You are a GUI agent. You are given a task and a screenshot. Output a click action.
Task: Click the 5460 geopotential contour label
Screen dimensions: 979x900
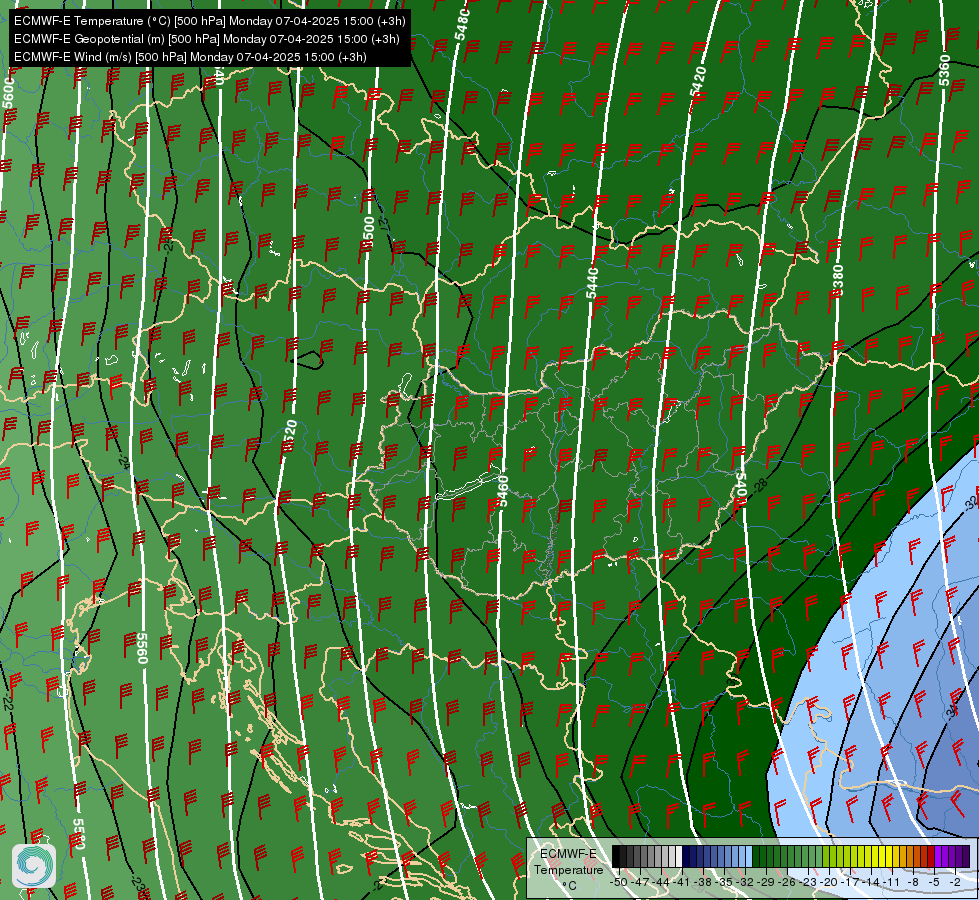[503, 492]
